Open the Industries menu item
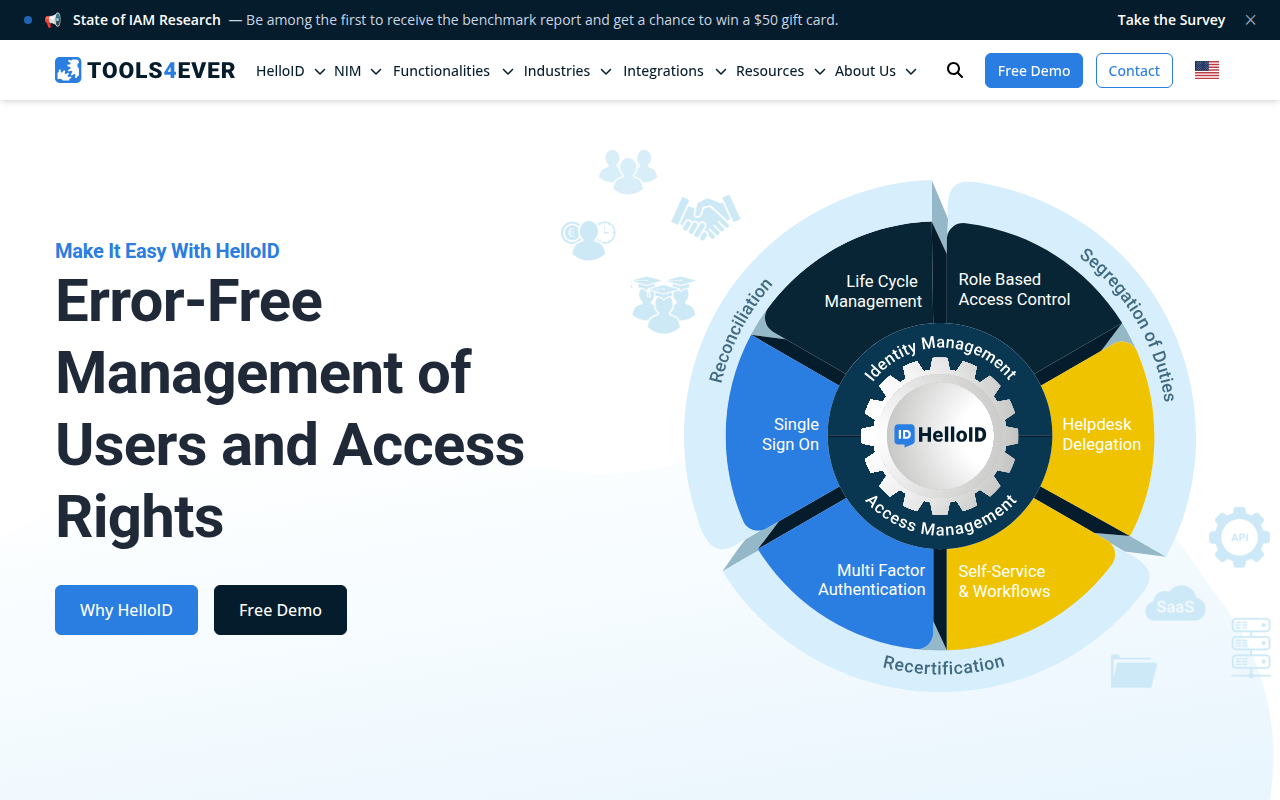1280x800 pixels. 557,71
